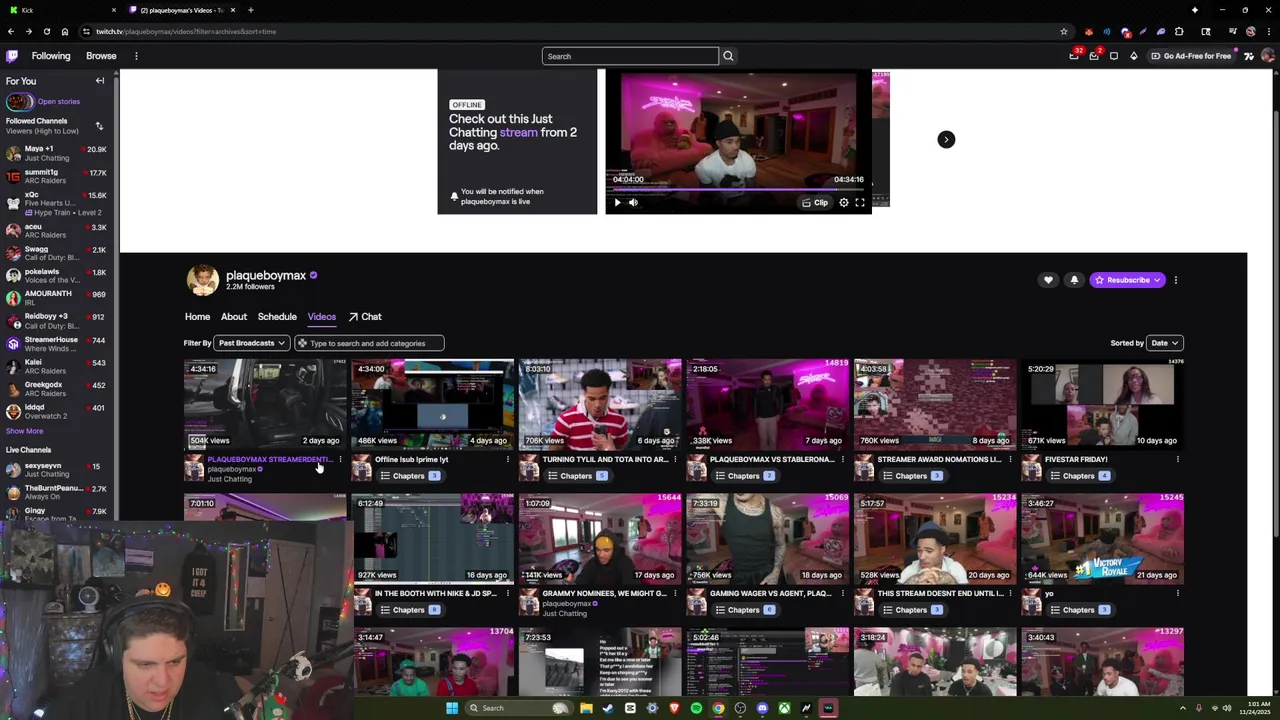
Task: Toggle notification bell for plaqueboymax channel
Action: (1074, 280)
